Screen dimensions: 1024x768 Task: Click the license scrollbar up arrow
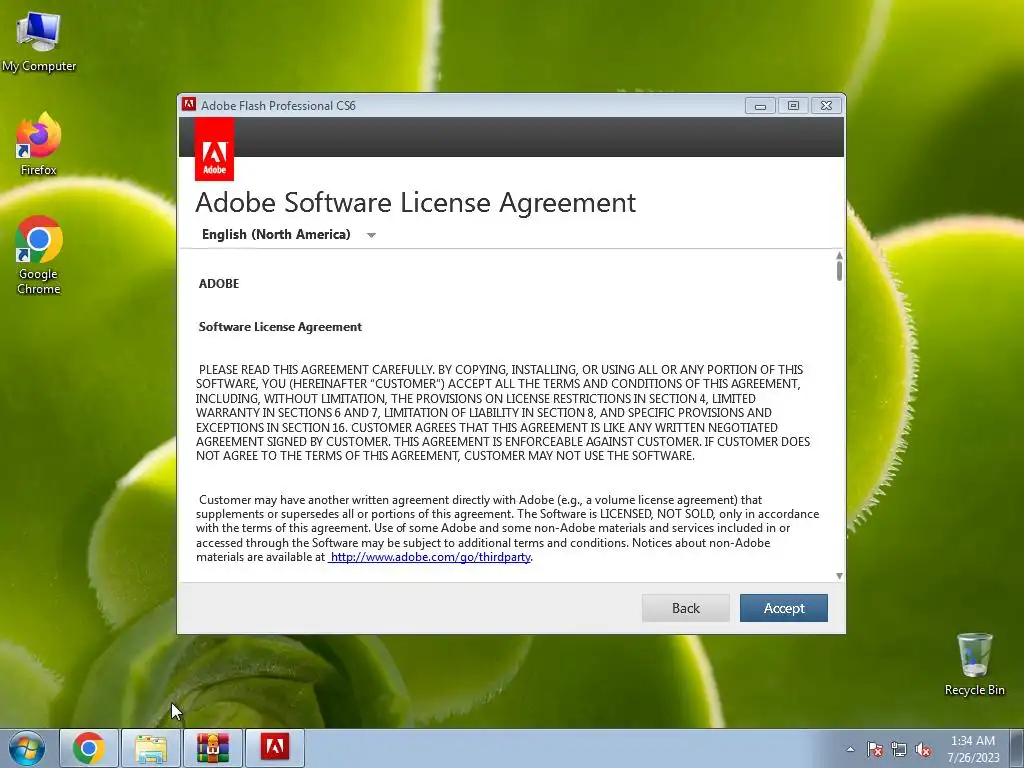click(x=839, y=255)
